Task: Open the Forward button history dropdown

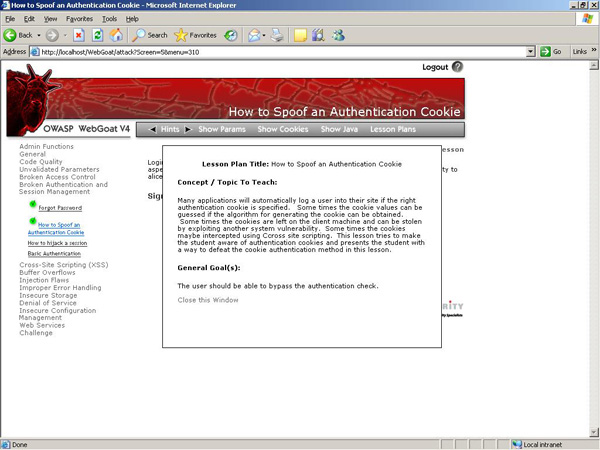Action: [x=65, y=35]
